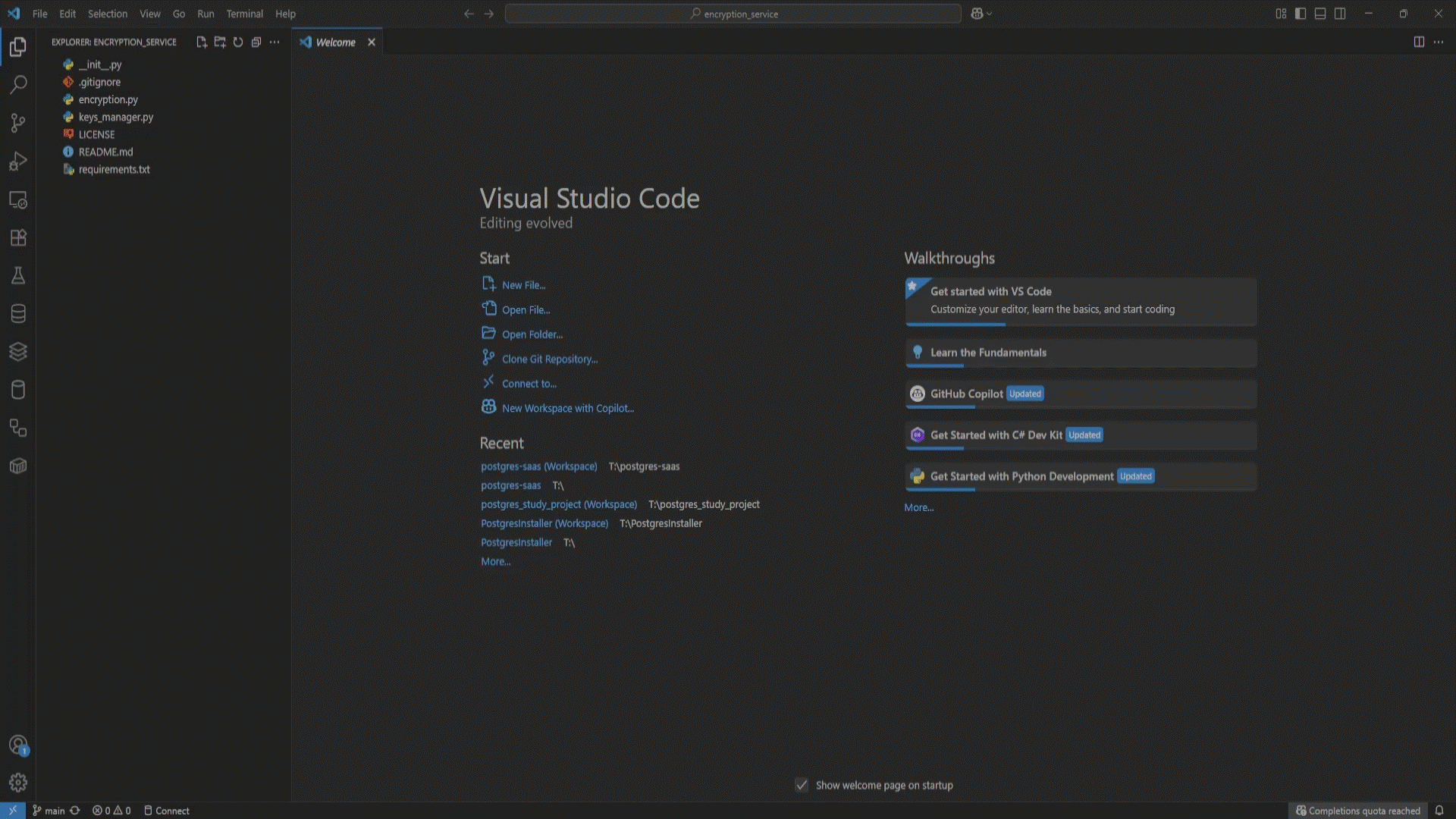This screenshot has width=1456, height=819.
Task: Open Copilot chat dropdown in title bar
Action: click(x=981, y=14)
